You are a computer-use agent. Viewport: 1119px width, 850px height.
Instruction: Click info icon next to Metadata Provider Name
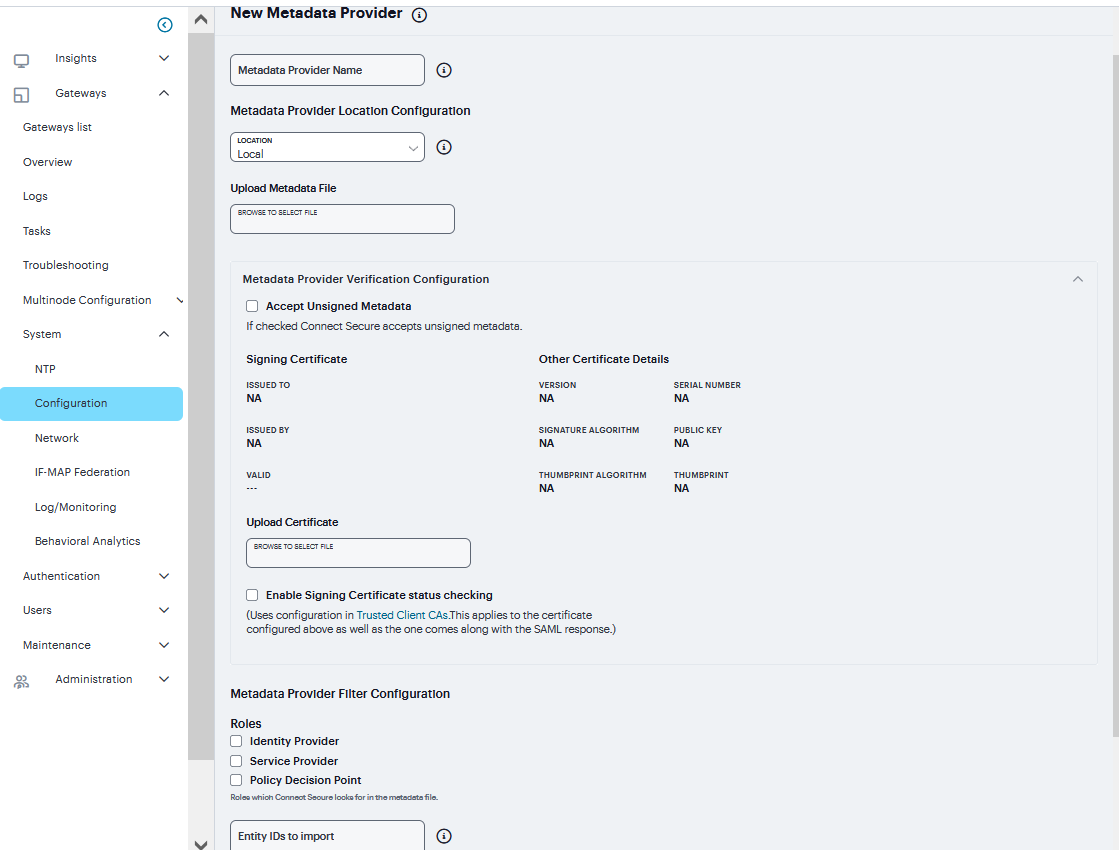point(444,70)
